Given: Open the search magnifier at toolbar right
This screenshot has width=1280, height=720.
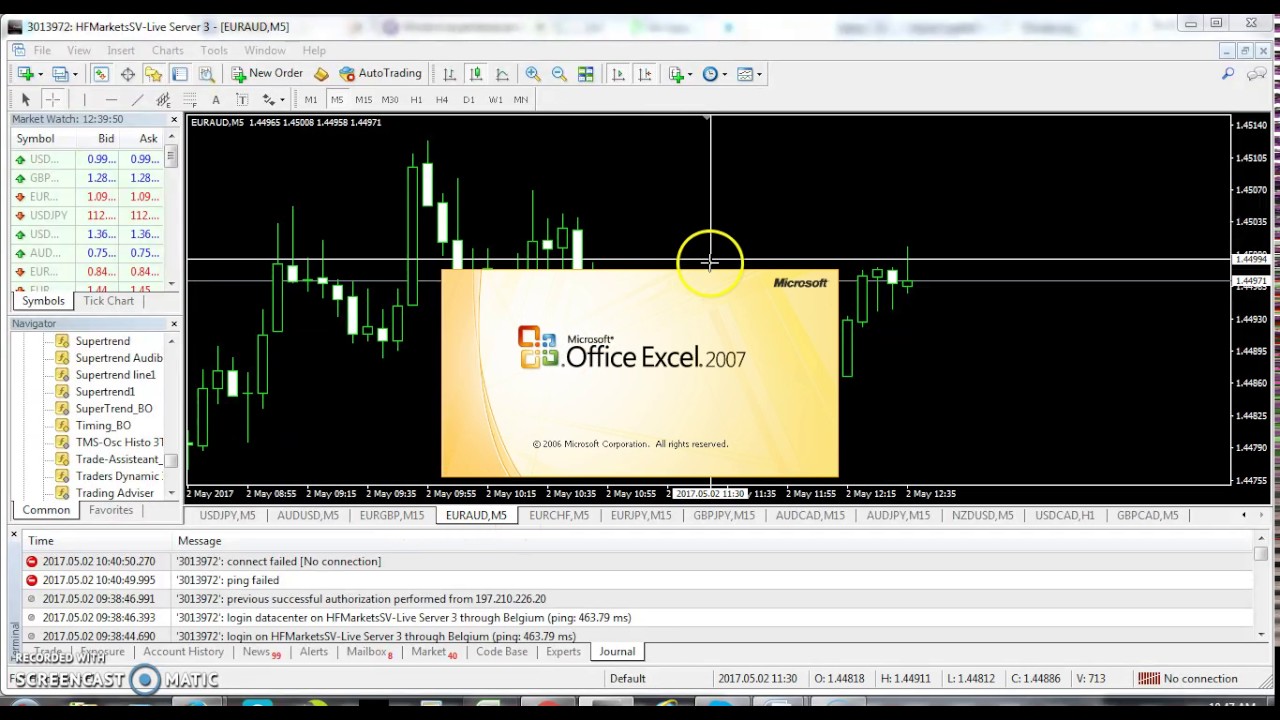Looking at the screenshot, I should pyautogui.click(x=1228, y=74).
